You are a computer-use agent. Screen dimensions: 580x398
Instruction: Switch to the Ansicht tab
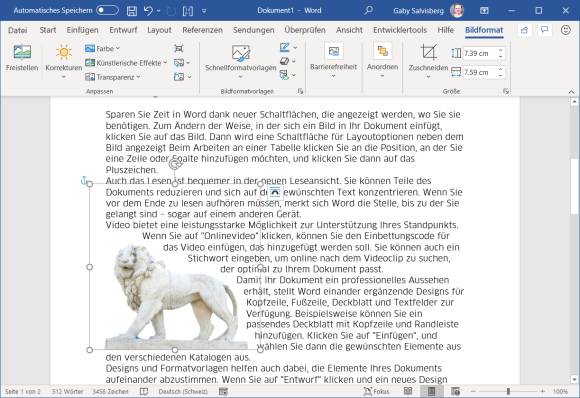(349, 30)
